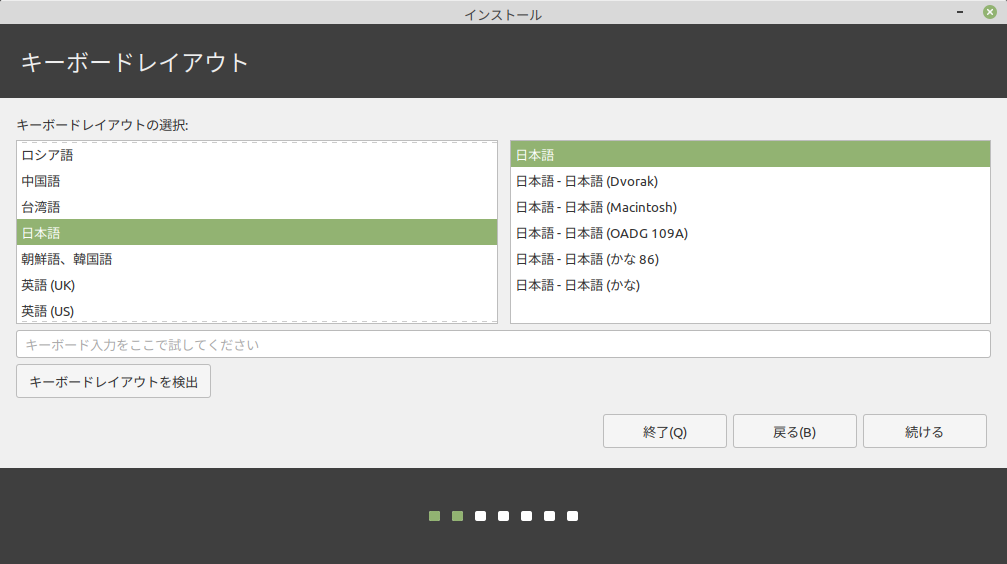Viewport: 1007px width, 564px height.
Task: Select 日本語 - 日本語 (かな 86) variant
Action: pyautogui.click(x=750, y=259)
